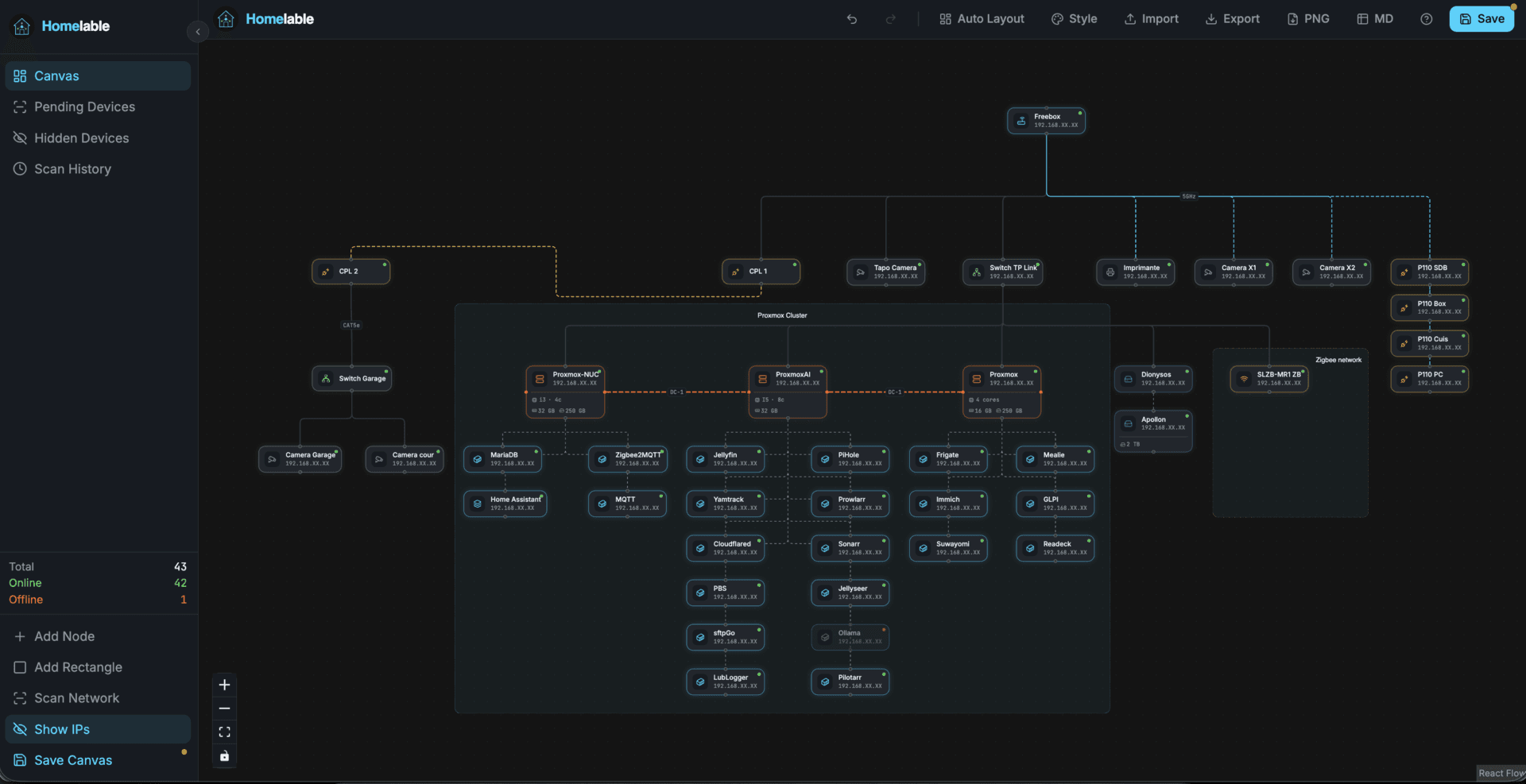Zoom in on the canvas

224,685
